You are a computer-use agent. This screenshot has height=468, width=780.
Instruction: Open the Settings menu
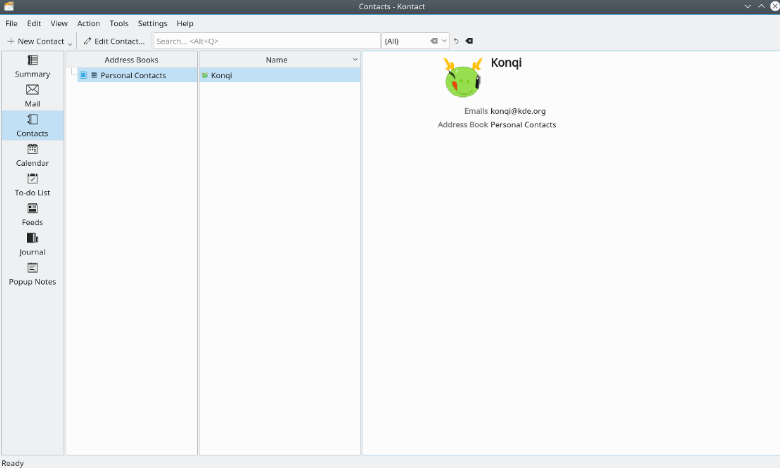(152, 23)
